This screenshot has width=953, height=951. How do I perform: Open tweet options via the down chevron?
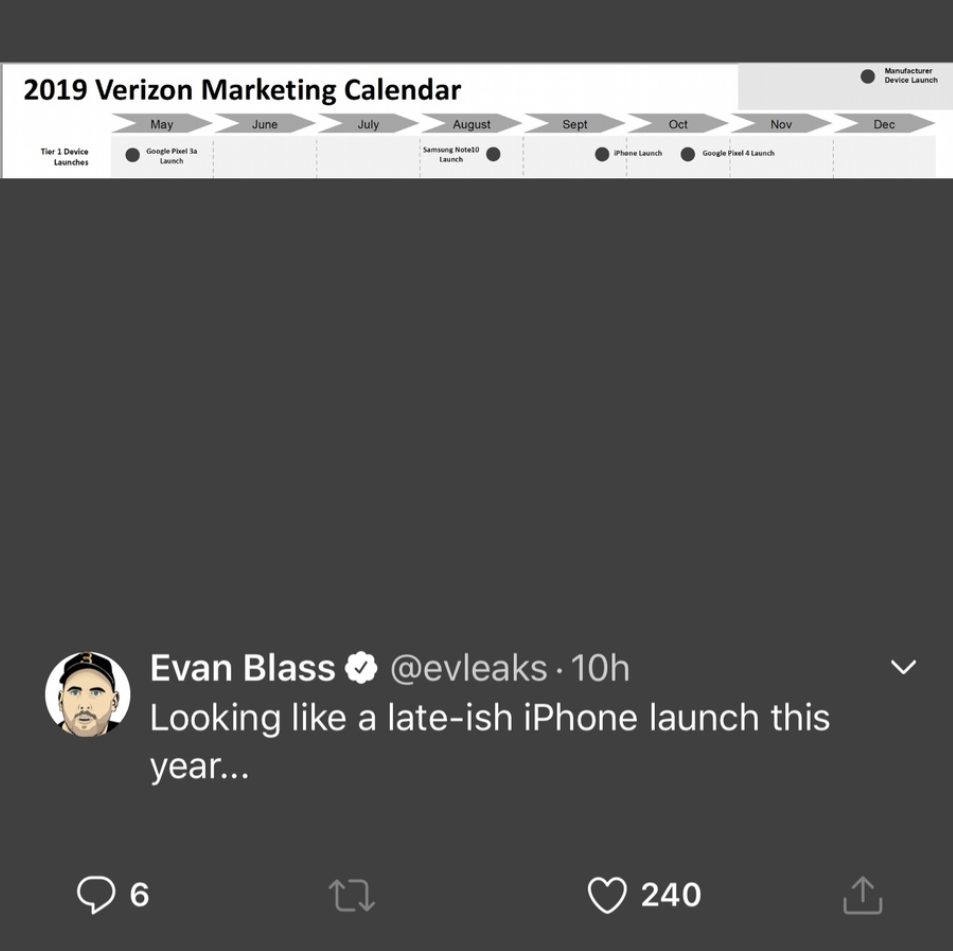[903, 665]
